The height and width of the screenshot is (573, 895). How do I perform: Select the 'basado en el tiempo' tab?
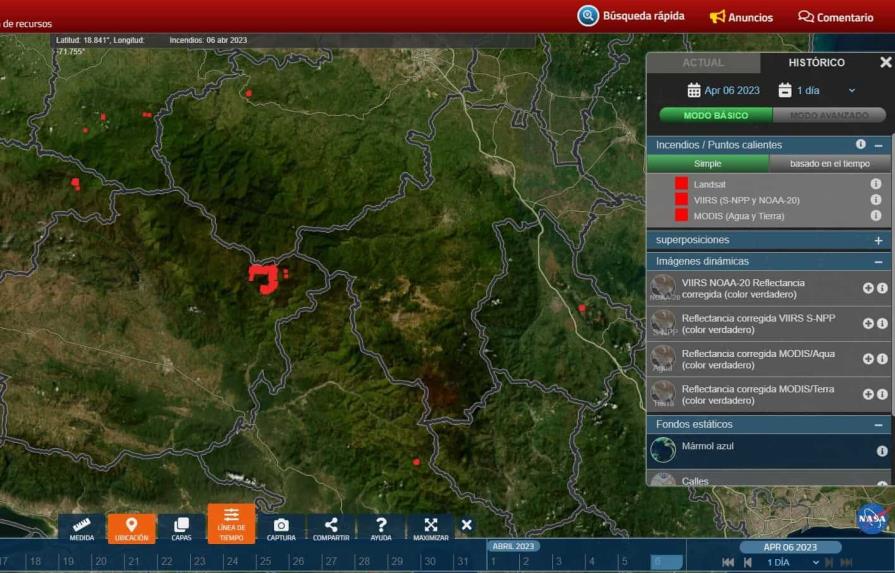(x=829, y=164)
